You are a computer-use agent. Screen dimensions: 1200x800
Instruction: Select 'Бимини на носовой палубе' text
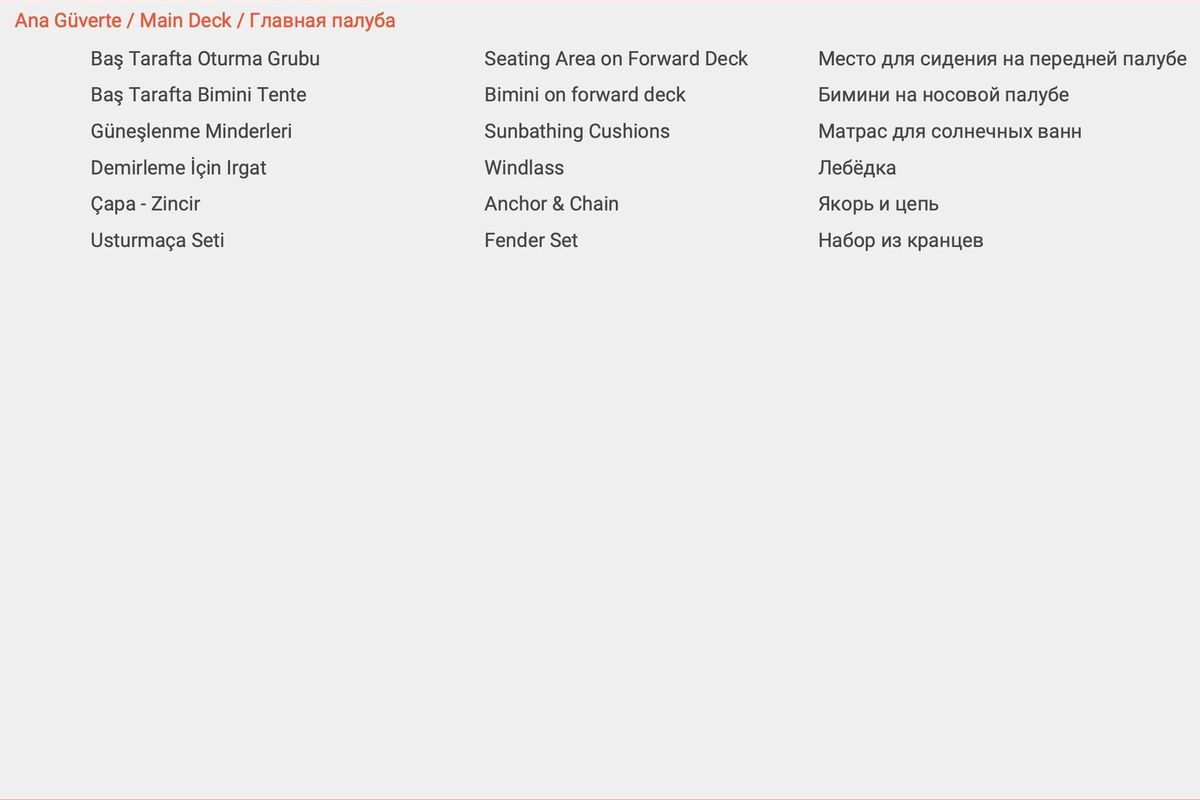click(x=943, y=95)
